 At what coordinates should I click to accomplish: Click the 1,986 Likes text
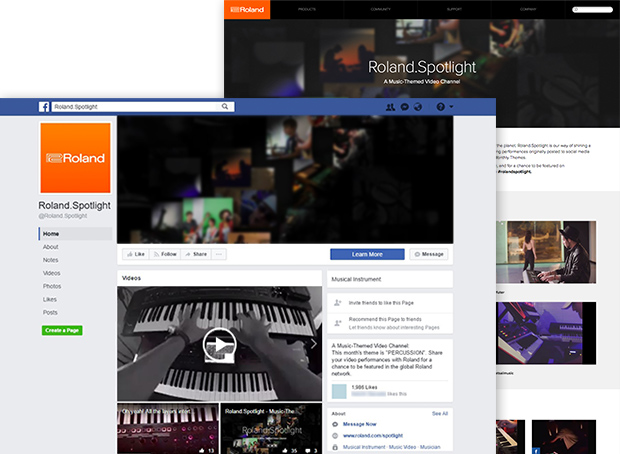tap(364, 387)
